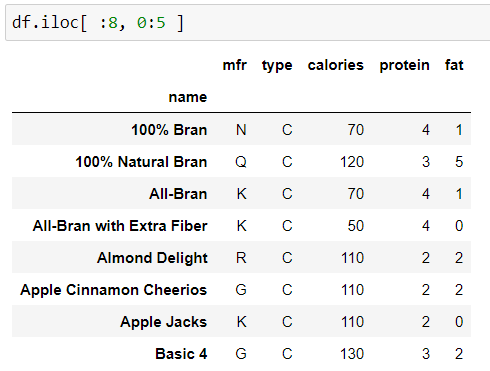Select the All-Bran row label
Screen dimensions: 490x371
pos(178,194)
